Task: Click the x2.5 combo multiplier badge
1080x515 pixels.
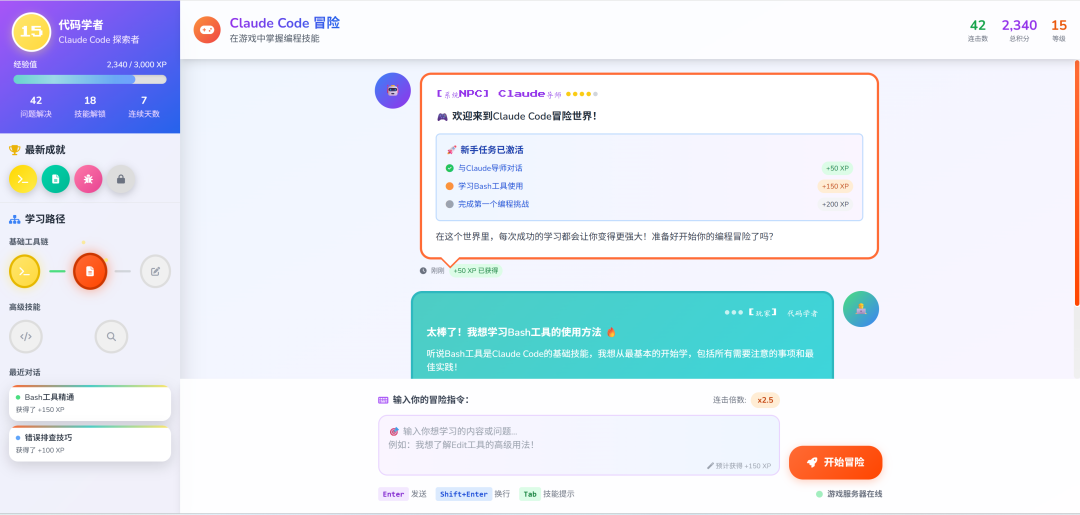Action: (x=765, y=400)
